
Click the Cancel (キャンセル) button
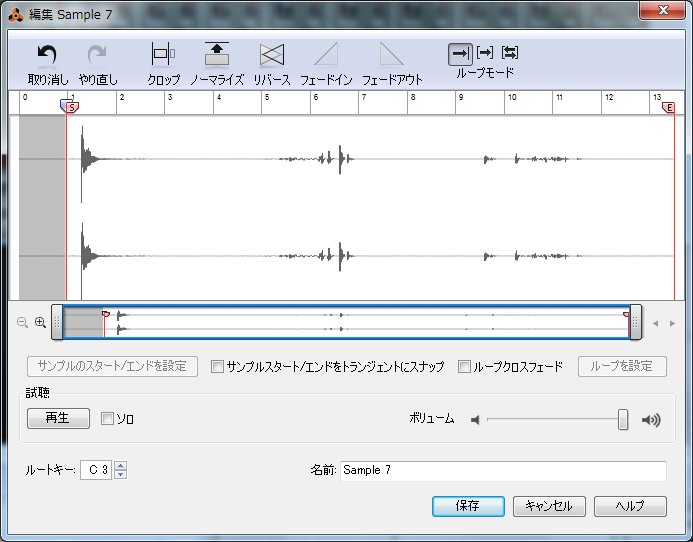(549, 506)
